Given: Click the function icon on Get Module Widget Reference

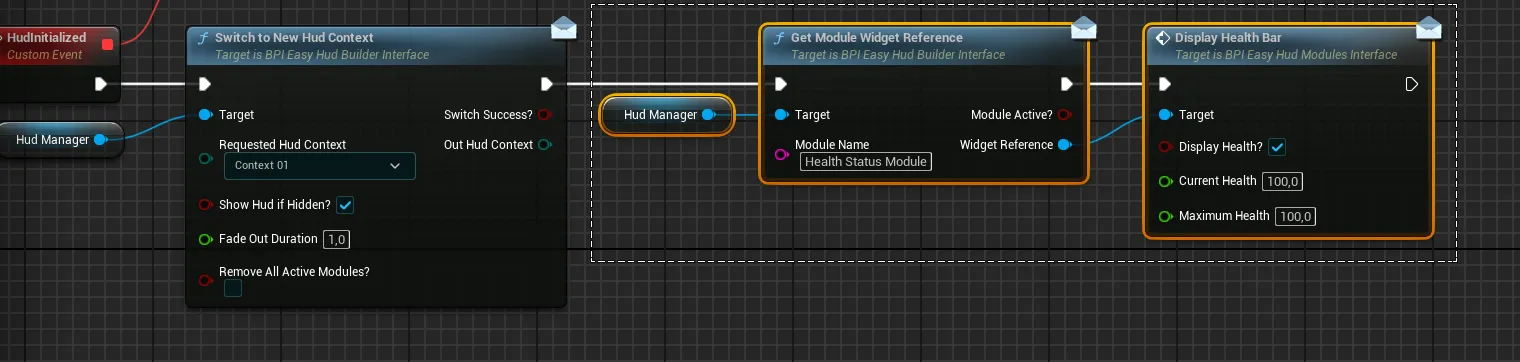Looking at the screenshot, I should (779, 38).
